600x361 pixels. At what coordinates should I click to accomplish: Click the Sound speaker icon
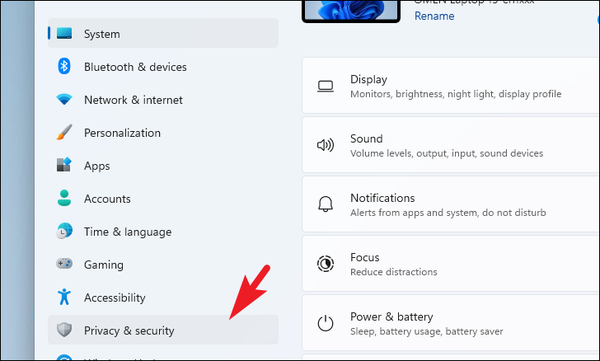pyautogui.click(x=325, y=145)
